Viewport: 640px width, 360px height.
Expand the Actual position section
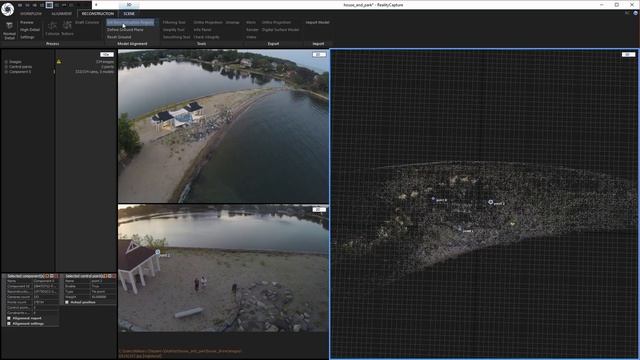pos(67,302)
